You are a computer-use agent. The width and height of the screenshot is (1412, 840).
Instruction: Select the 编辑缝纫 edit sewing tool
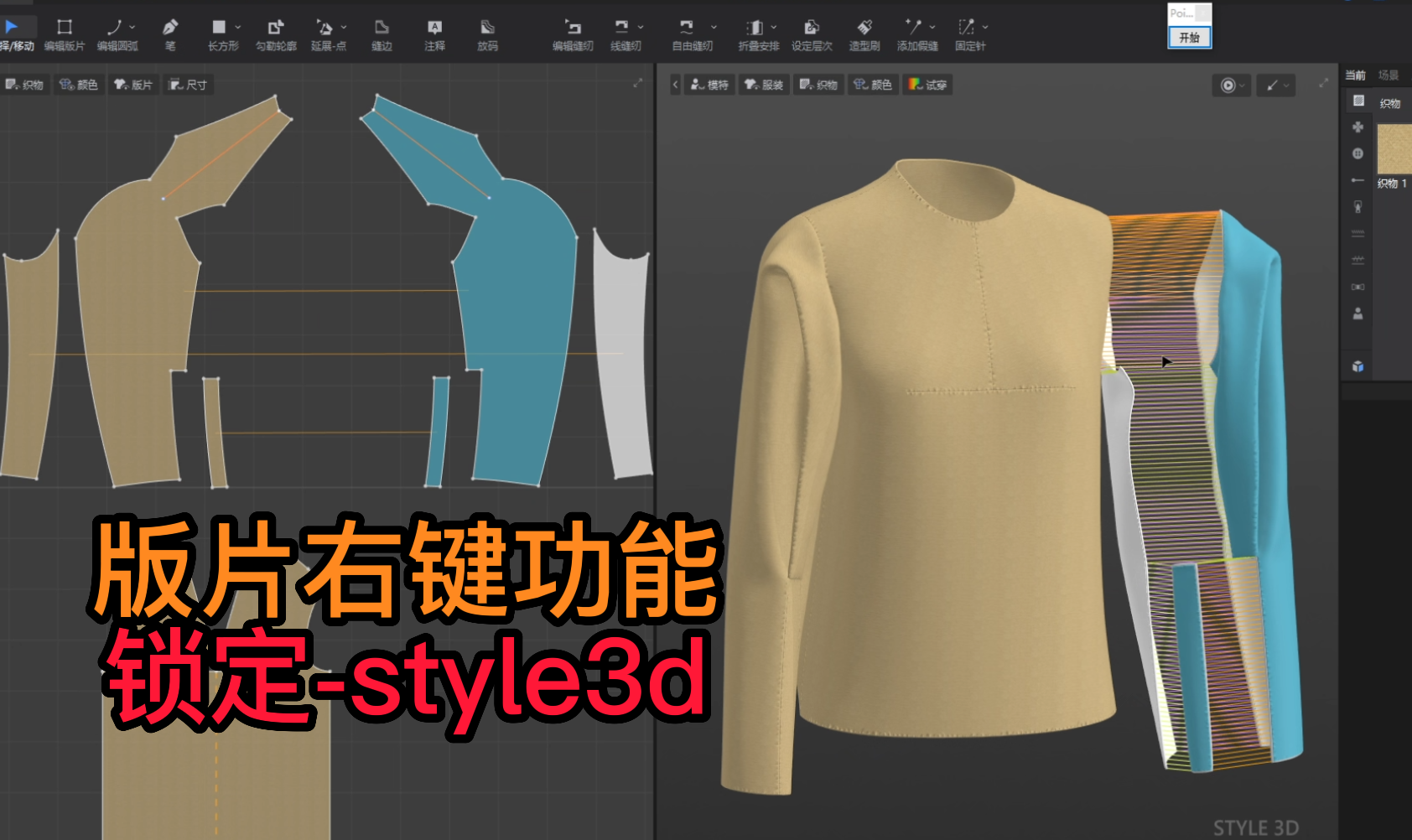pyautogui.click(x=573, y=35)
